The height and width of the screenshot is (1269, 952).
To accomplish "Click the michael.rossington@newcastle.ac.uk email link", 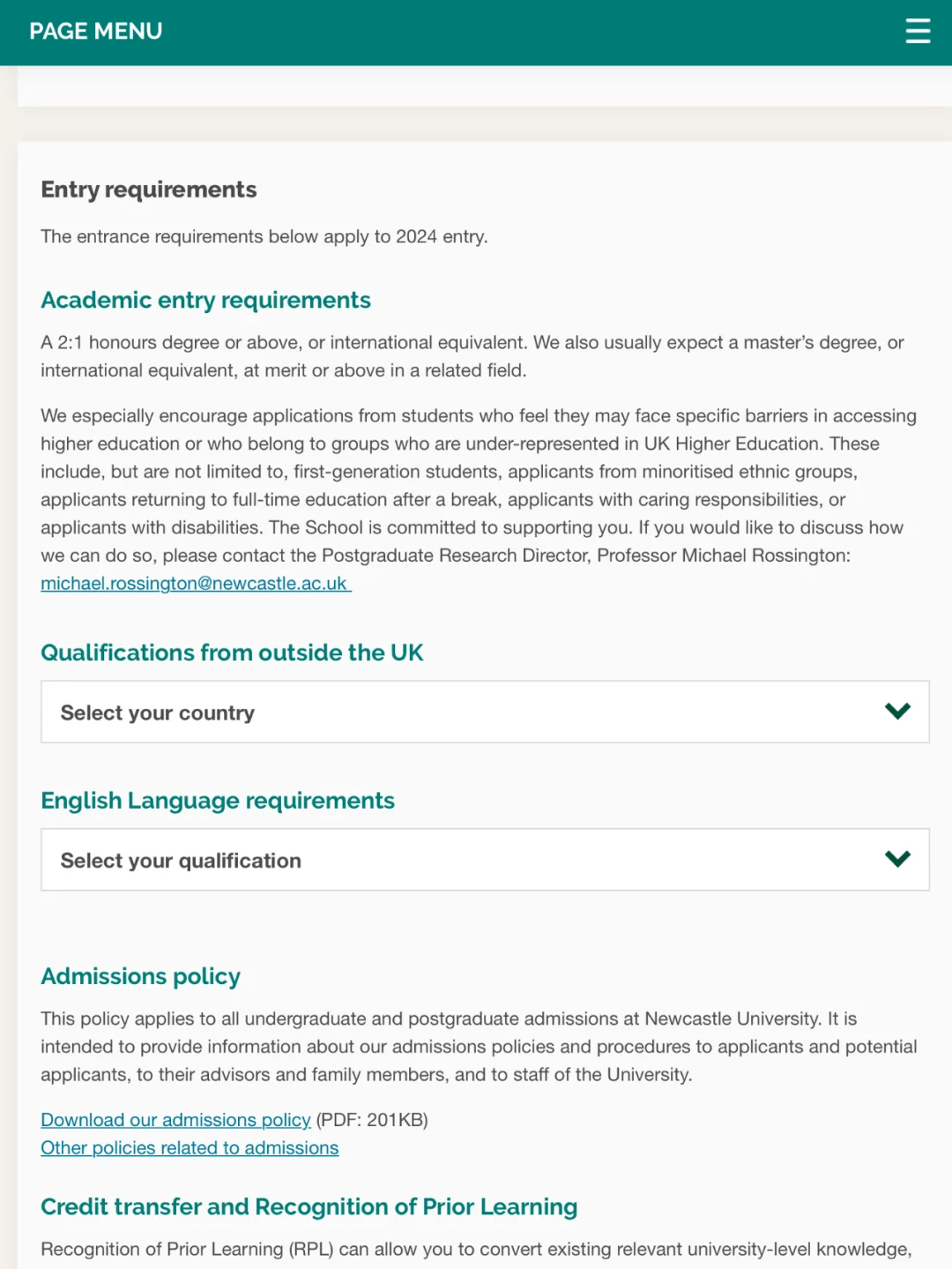I will [x=194, y=584].
